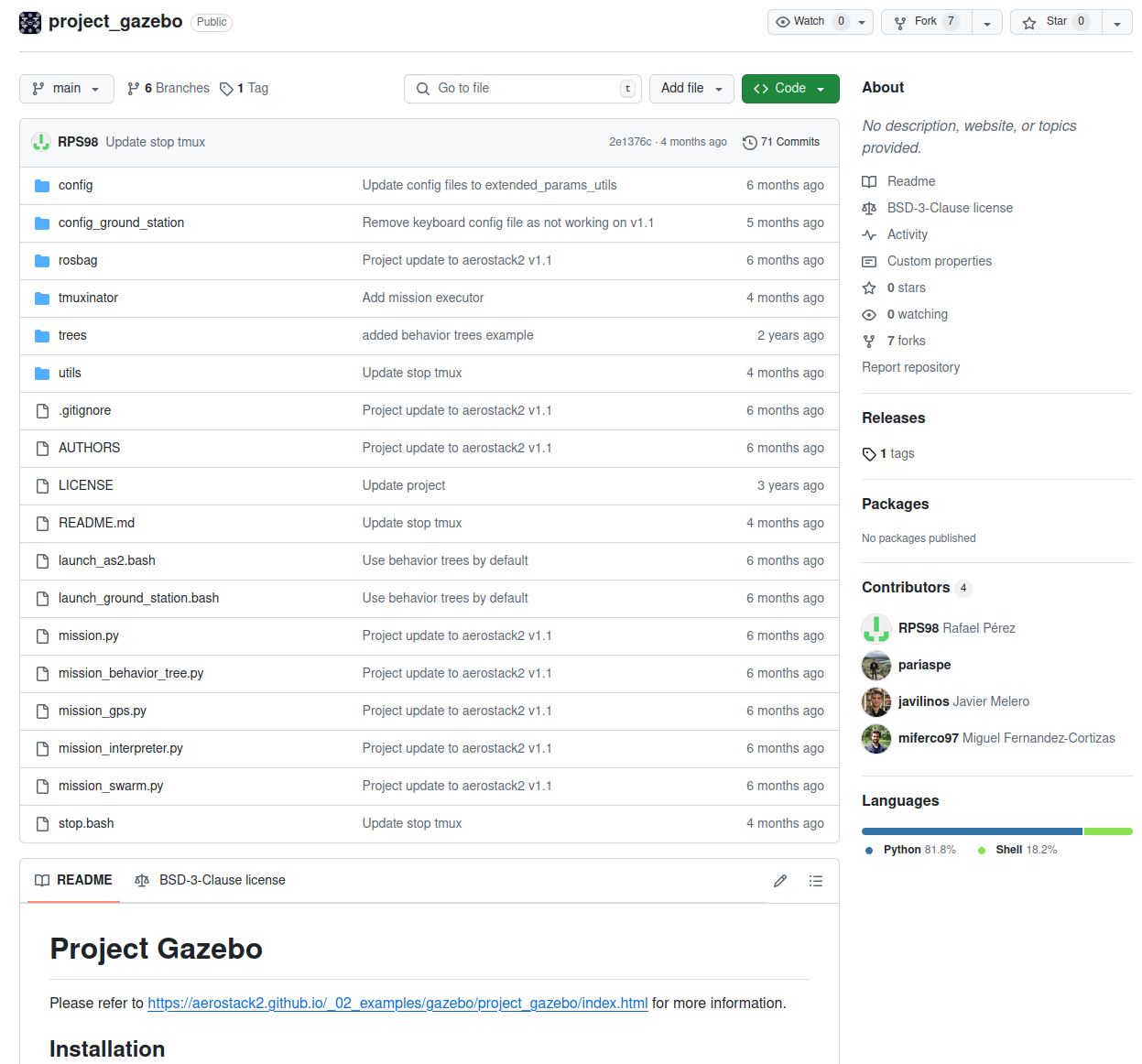Focus the Go to file search field
Image resolution: width=1142 pixels, height=1064 pixels.
522,89
